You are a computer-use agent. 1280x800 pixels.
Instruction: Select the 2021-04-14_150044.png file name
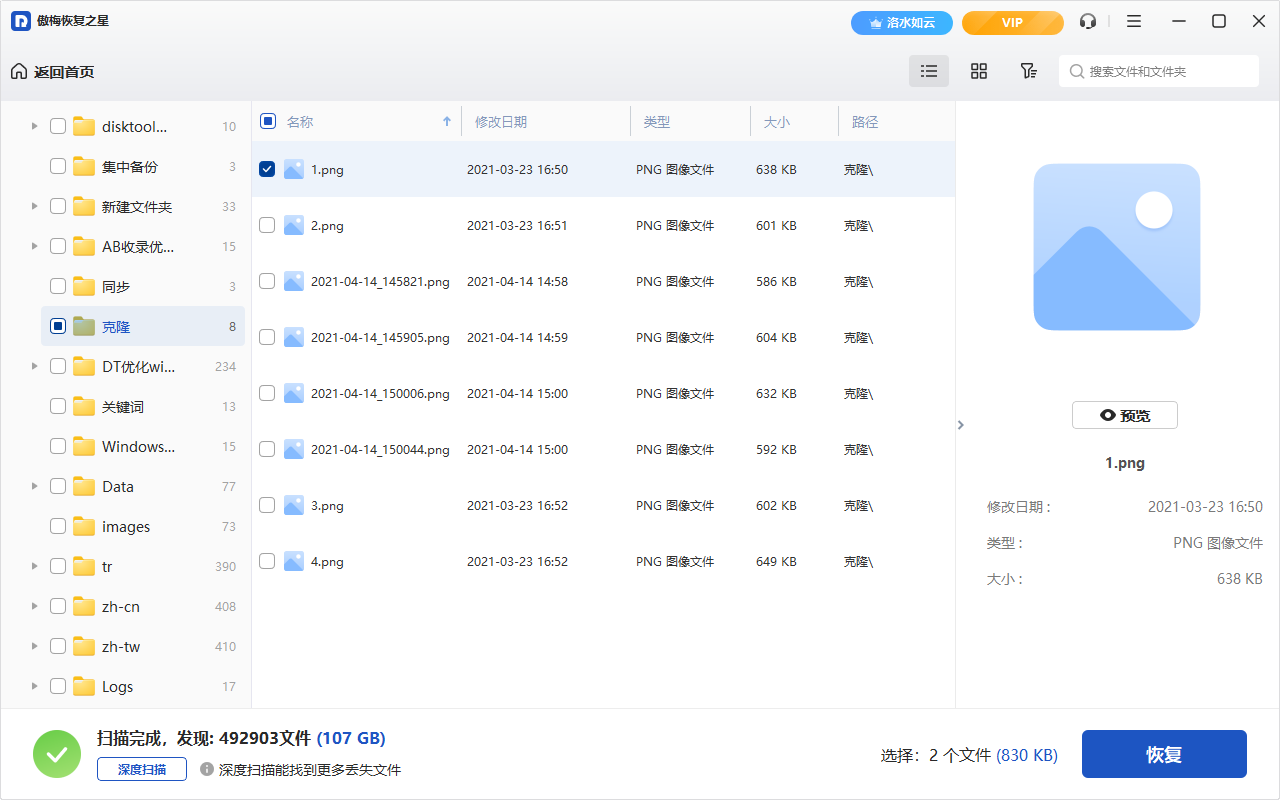click(380, 450)
